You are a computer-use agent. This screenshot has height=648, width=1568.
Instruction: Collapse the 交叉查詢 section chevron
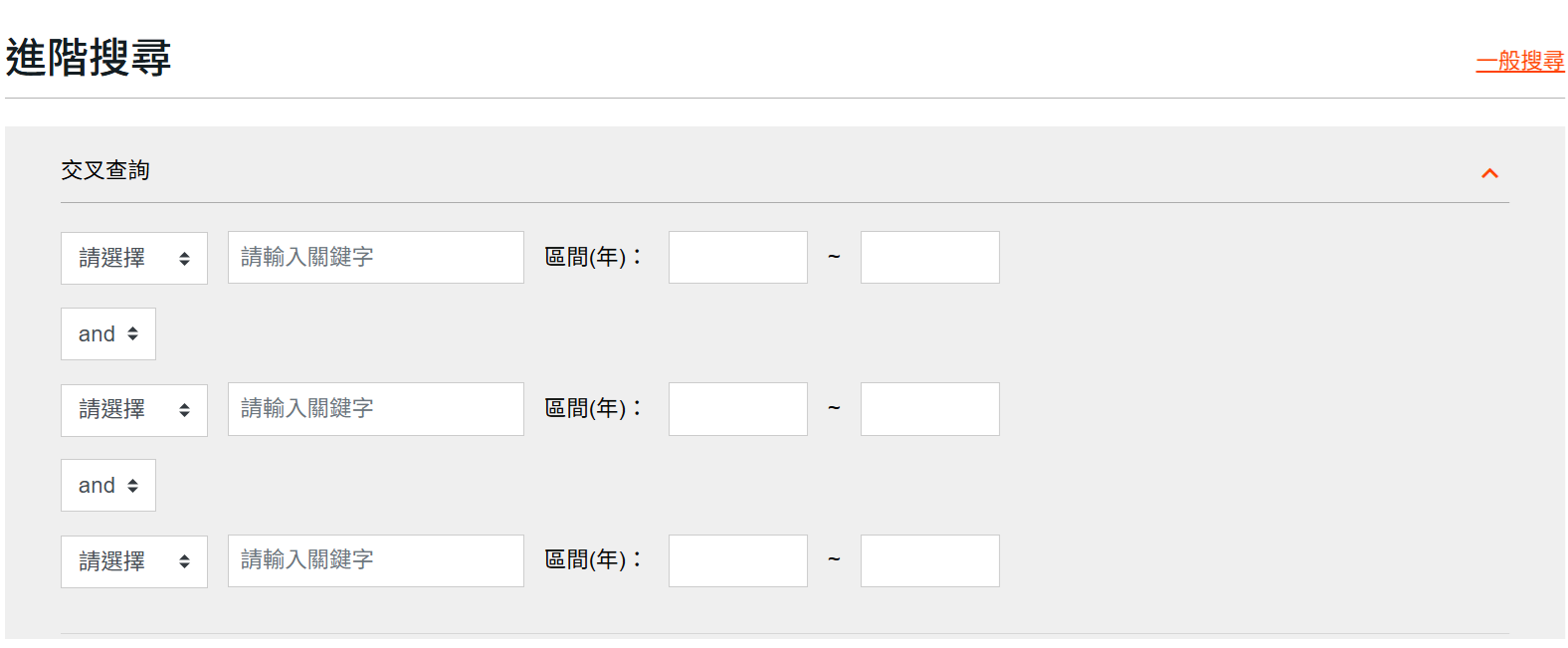[1489, 173]
